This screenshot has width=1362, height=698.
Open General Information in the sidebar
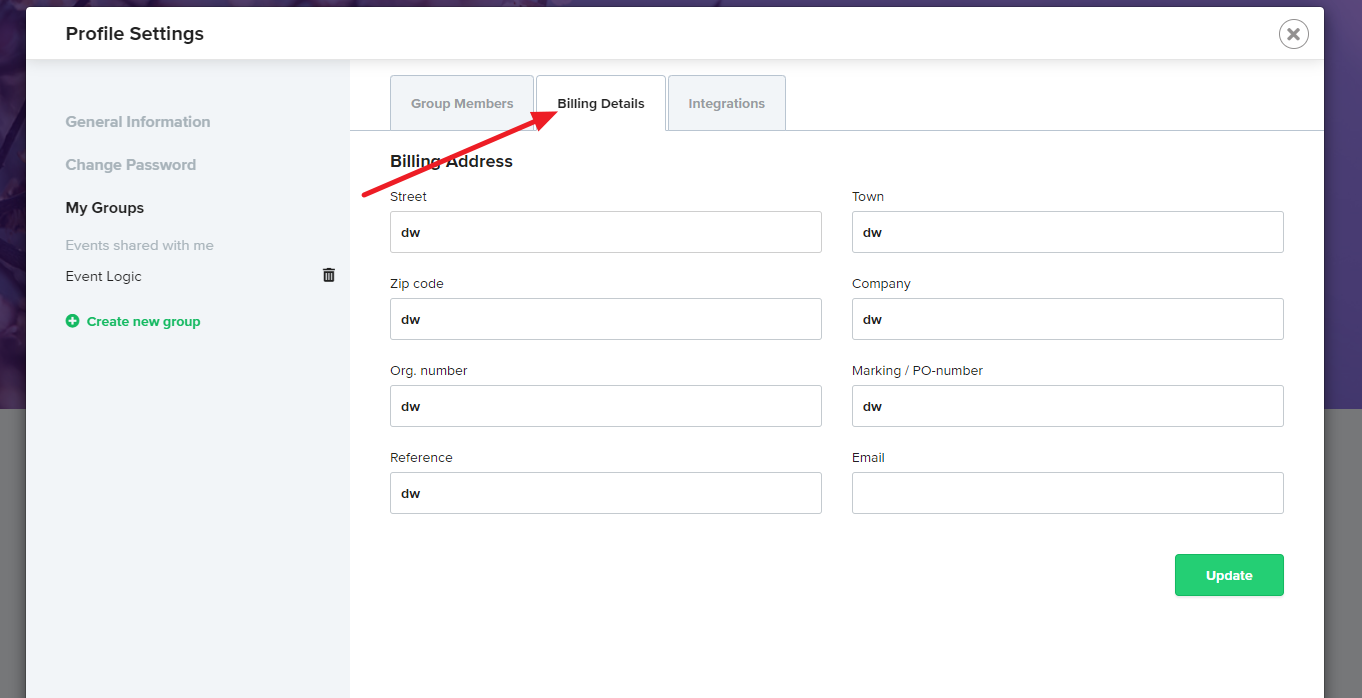[x=138, y=122]
